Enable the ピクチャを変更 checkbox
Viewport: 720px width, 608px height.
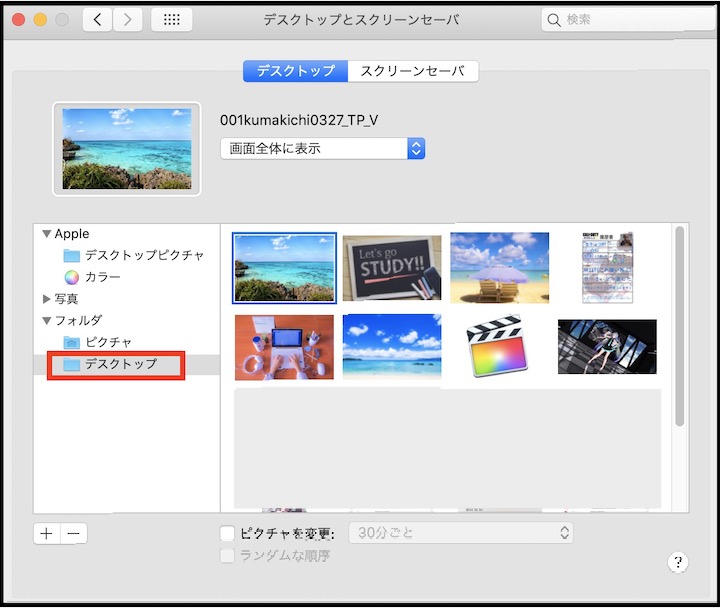pyautogui.click(x=227, y=534)
